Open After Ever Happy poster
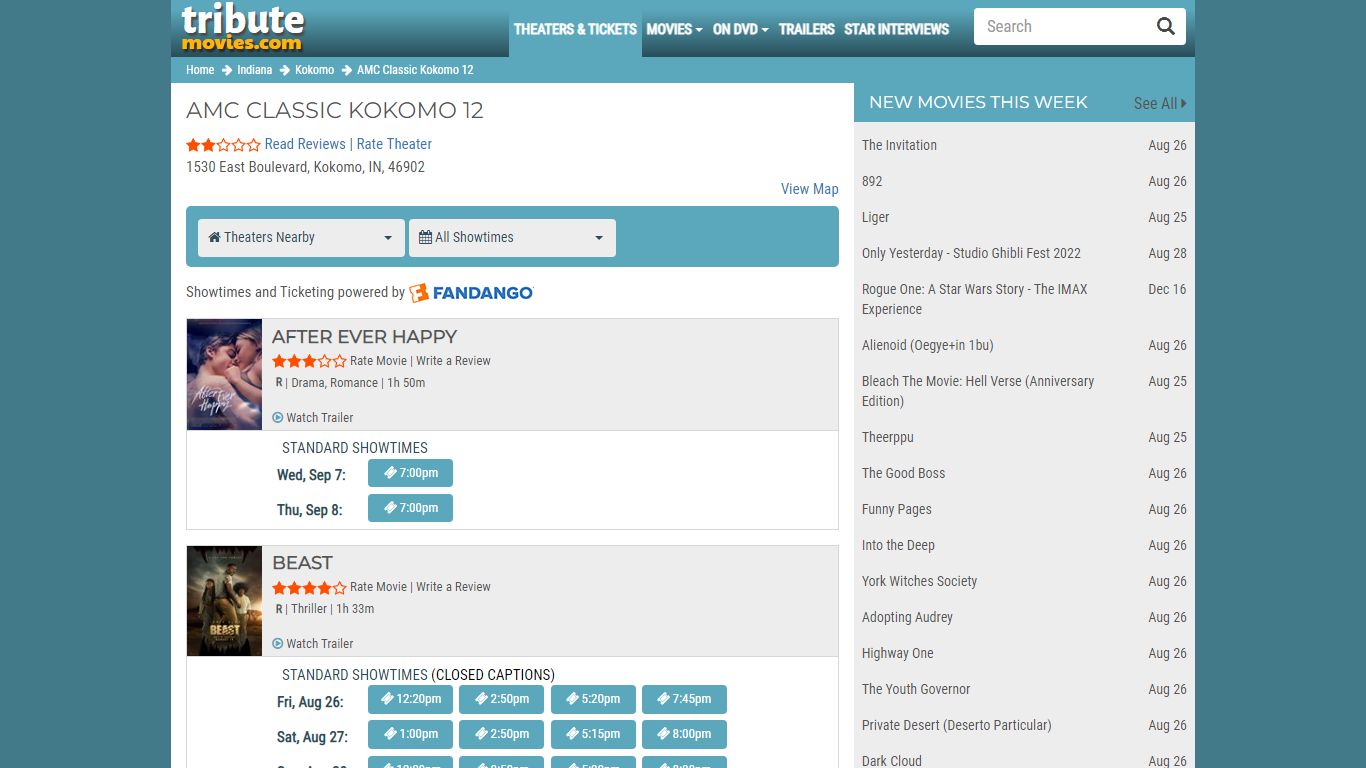Viewport: 1366px width, 768px height. click(224, 375)
